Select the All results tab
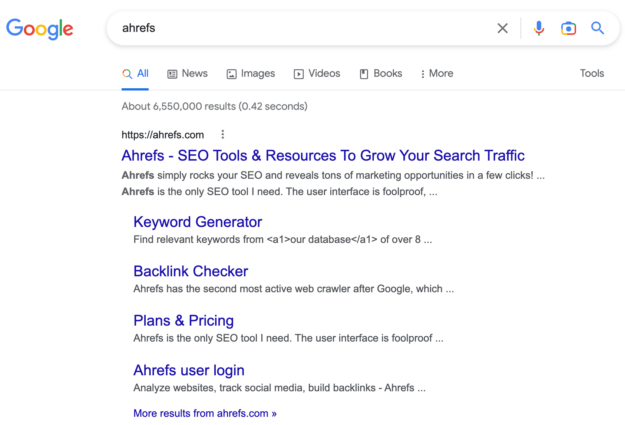The height and width of the screenshot is (425, 625). coord(136,74)
